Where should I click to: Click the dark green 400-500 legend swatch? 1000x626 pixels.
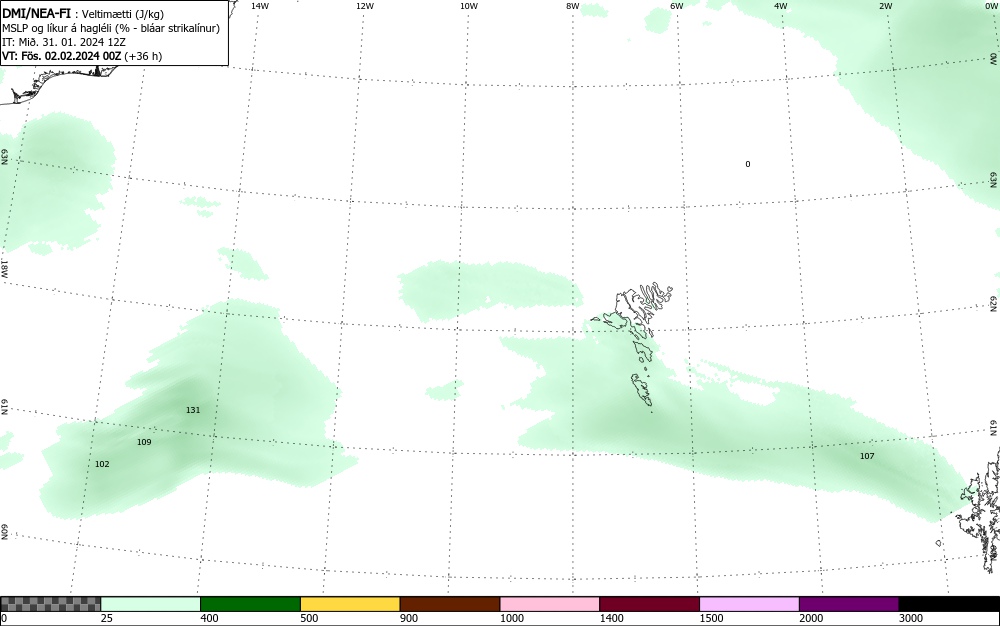tap(250, 604)
